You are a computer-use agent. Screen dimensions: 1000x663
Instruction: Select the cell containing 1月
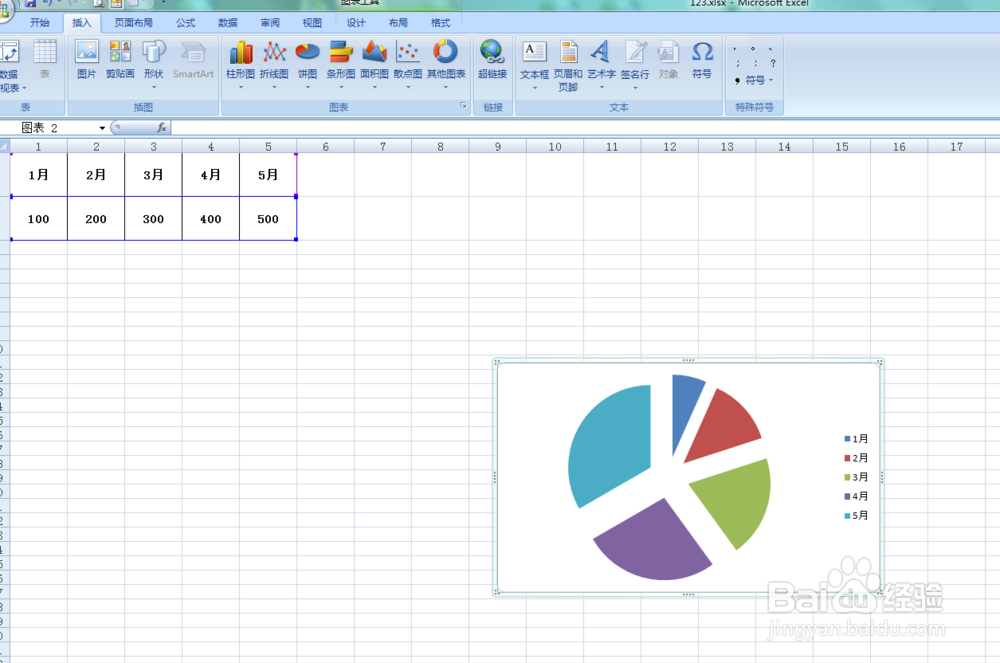pyautogui.click(x=38, y=175)
